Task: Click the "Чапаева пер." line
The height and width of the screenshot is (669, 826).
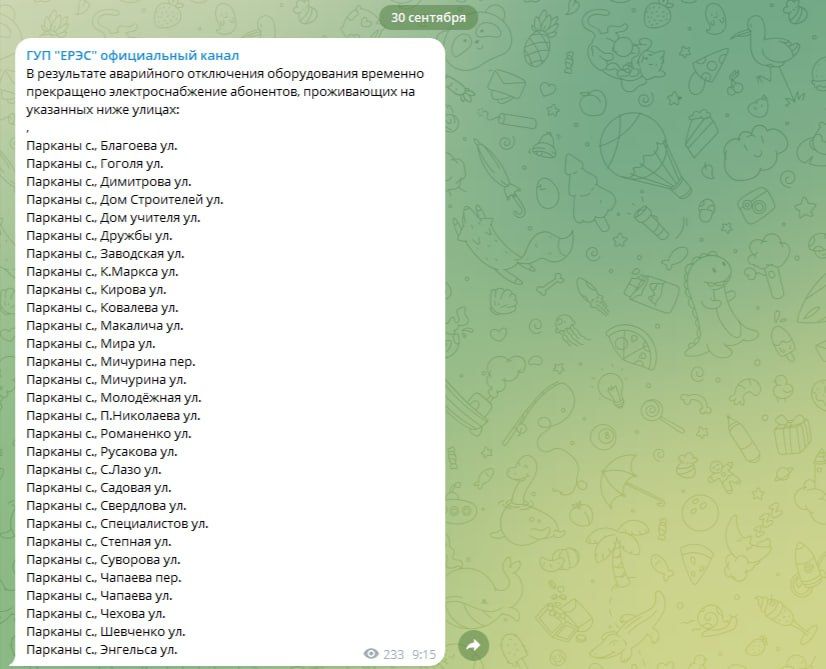Action: pyautogui.click(x=104, y=578)
